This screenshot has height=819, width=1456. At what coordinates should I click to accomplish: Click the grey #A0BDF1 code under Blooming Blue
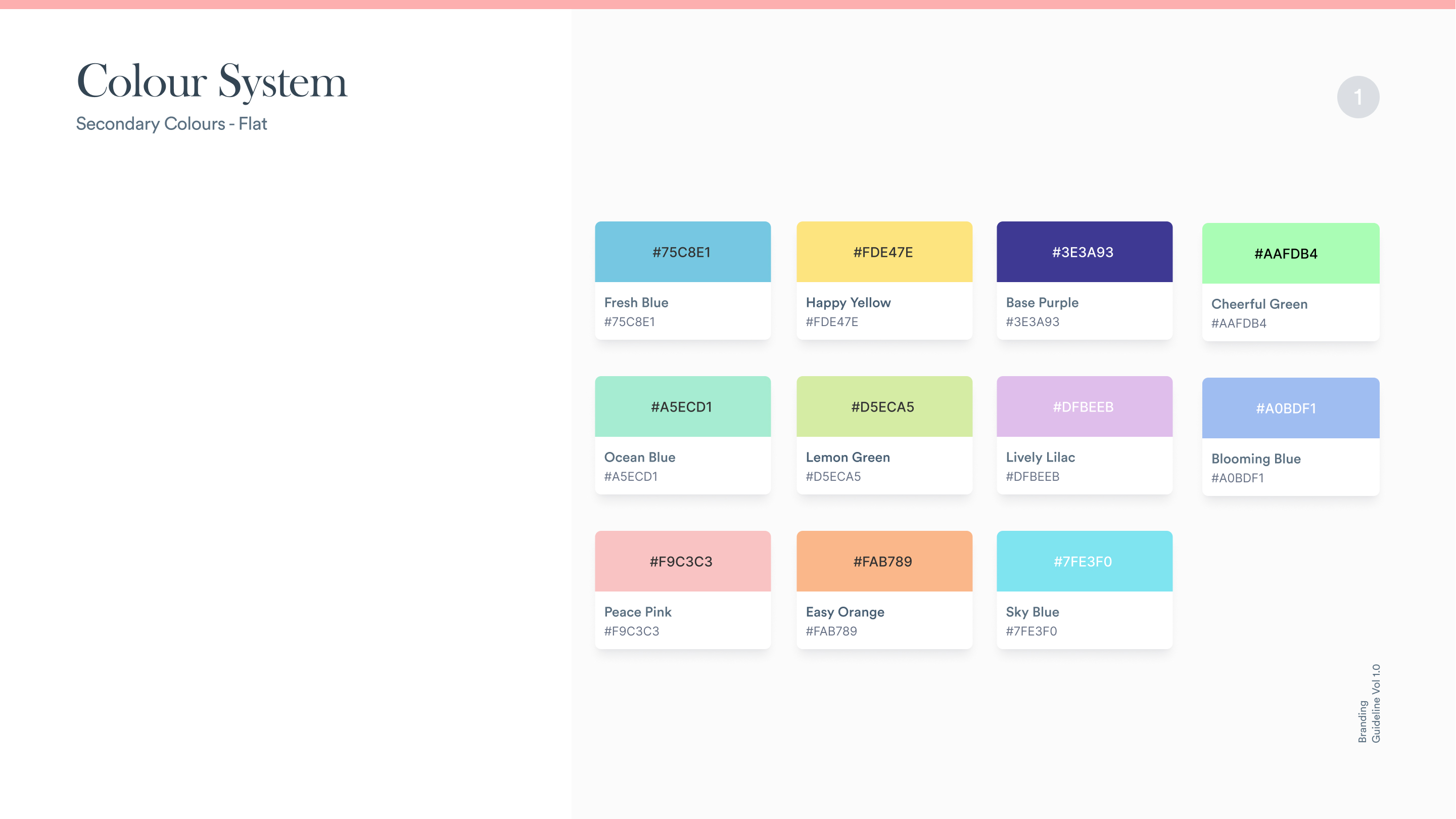tap(1238, 478)
